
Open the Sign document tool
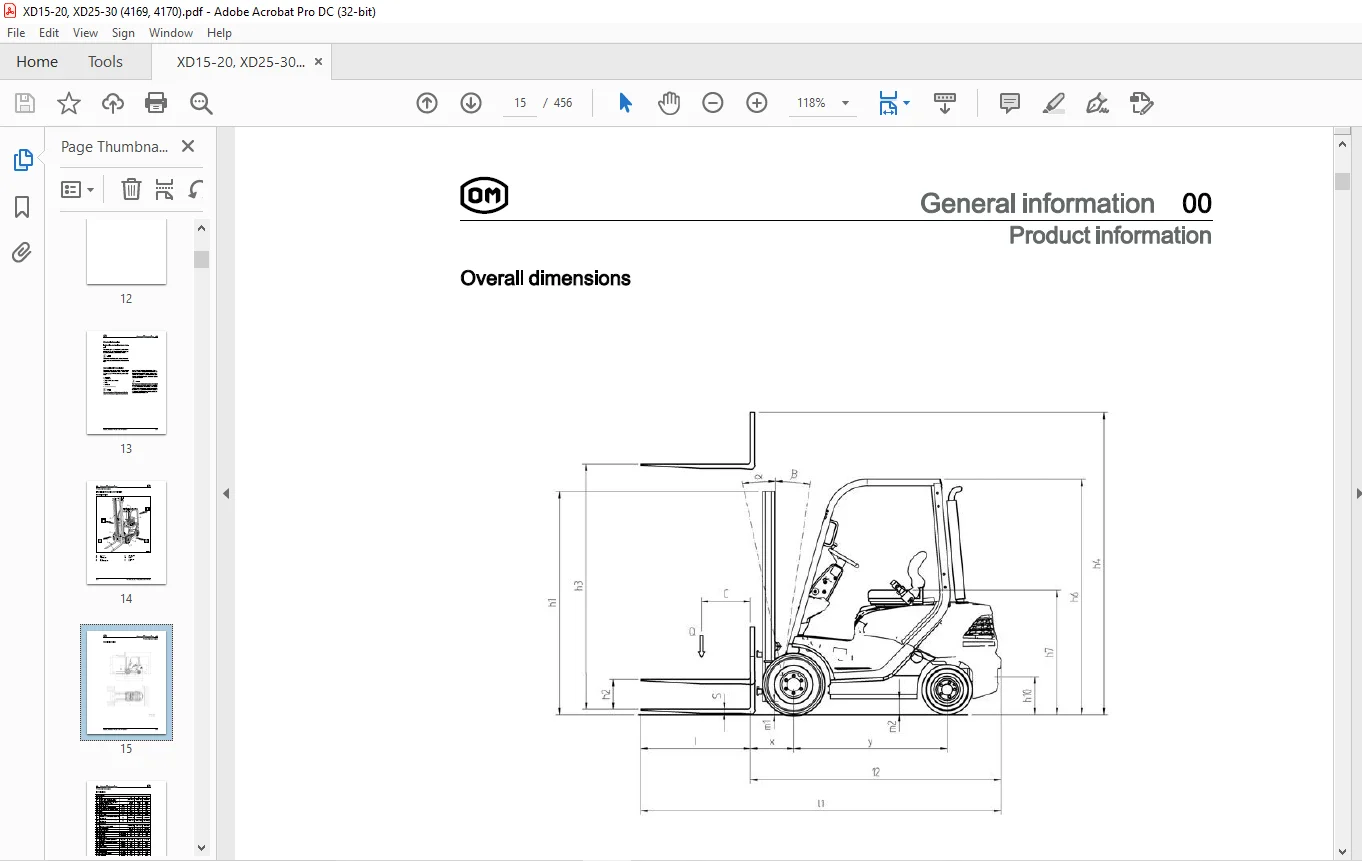[x=1097, y=103]
